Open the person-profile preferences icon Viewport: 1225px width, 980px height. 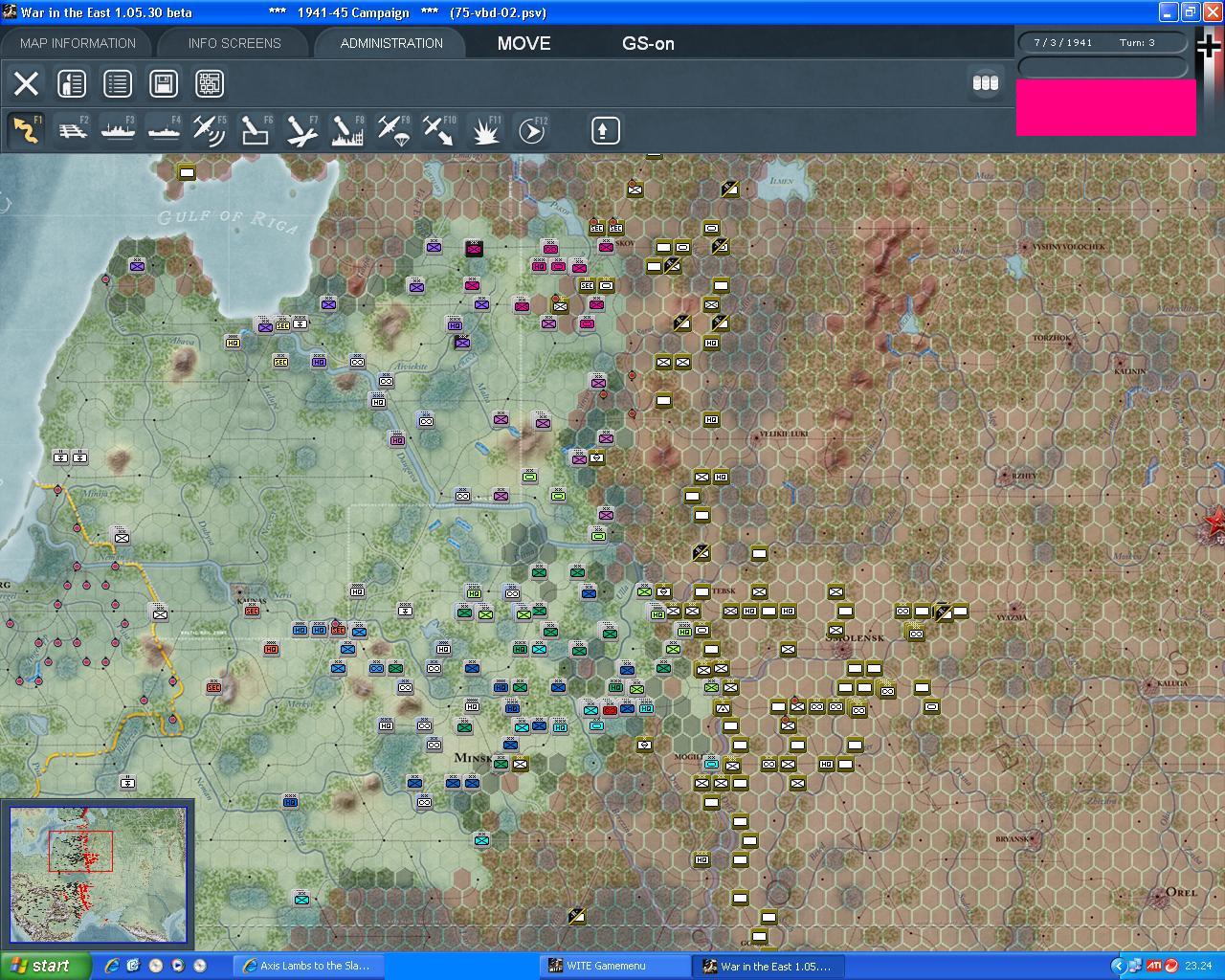[x=72, y=83]
